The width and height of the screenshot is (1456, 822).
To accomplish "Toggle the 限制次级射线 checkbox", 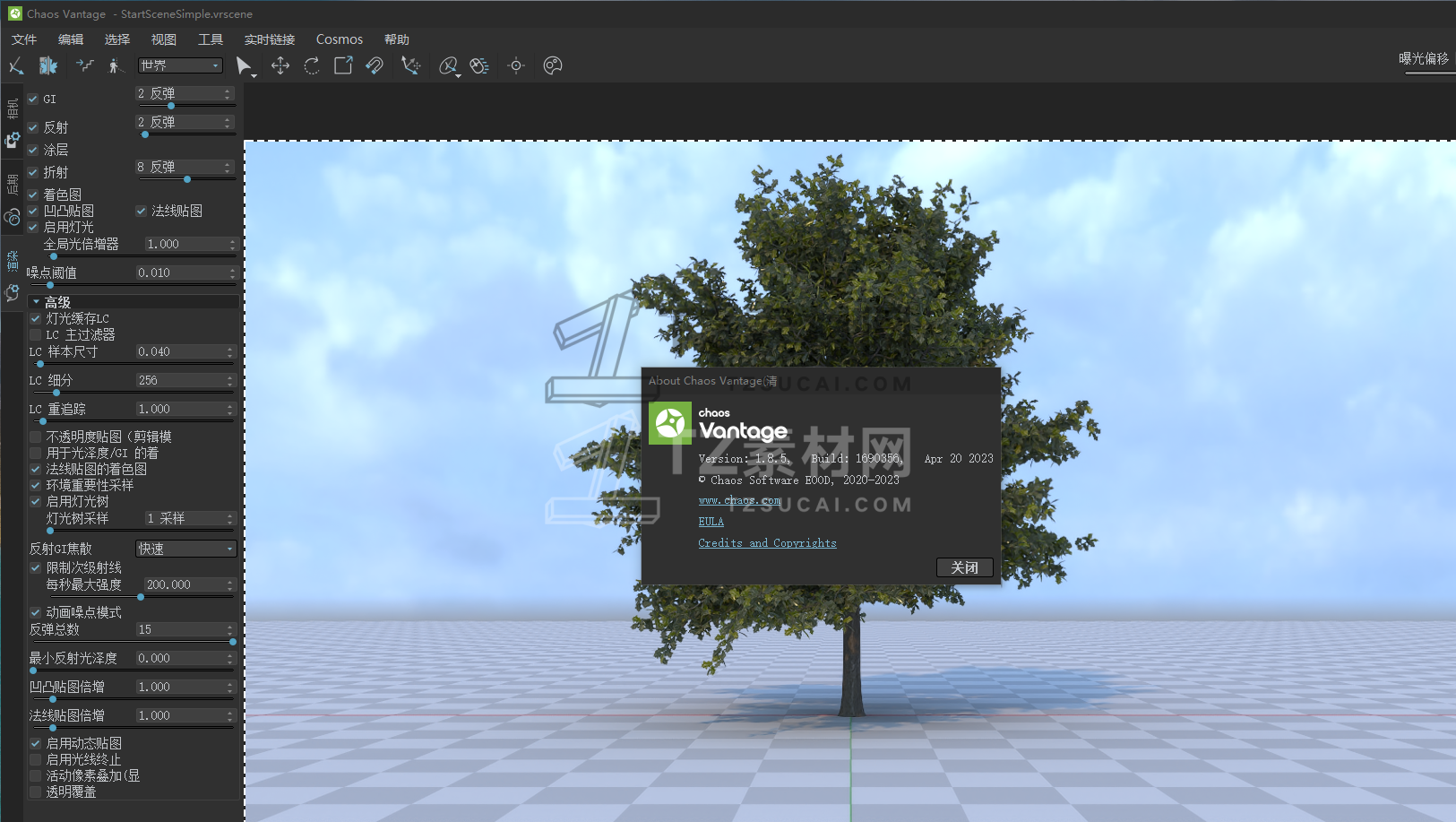I will coord(36,567).
